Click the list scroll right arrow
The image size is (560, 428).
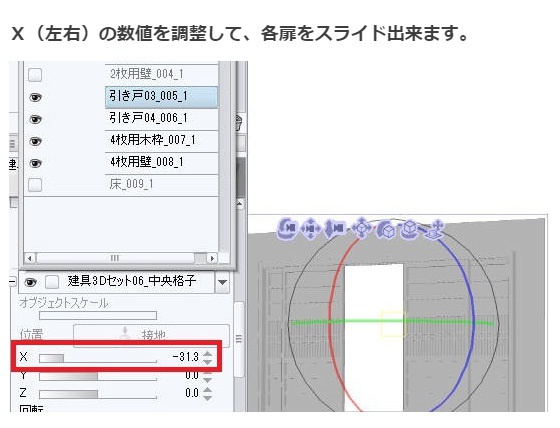coord(212,258)
